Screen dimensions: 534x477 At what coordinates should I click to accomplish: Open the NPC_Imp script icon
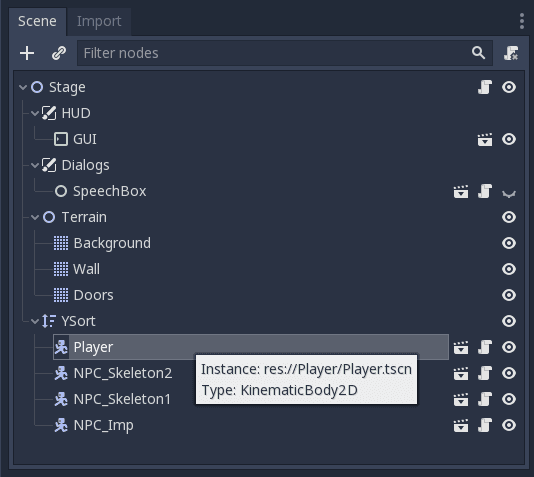point(485,425)
